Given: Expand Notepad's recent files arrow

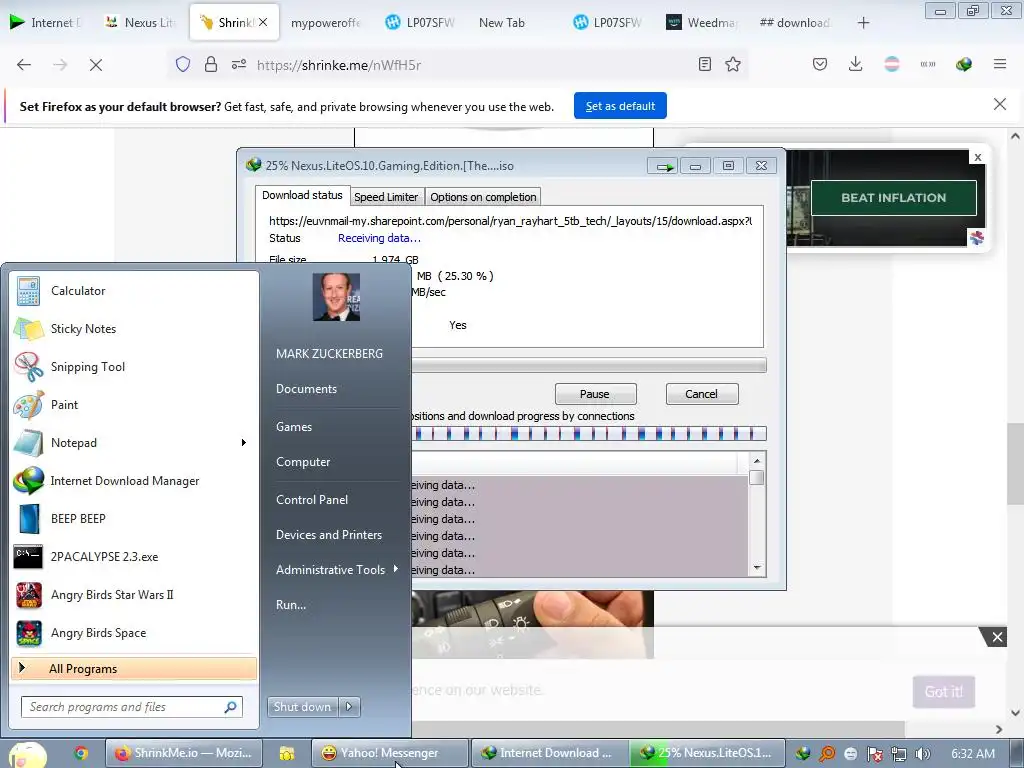Looking at the screenshot, I should [x=244, y=443].
